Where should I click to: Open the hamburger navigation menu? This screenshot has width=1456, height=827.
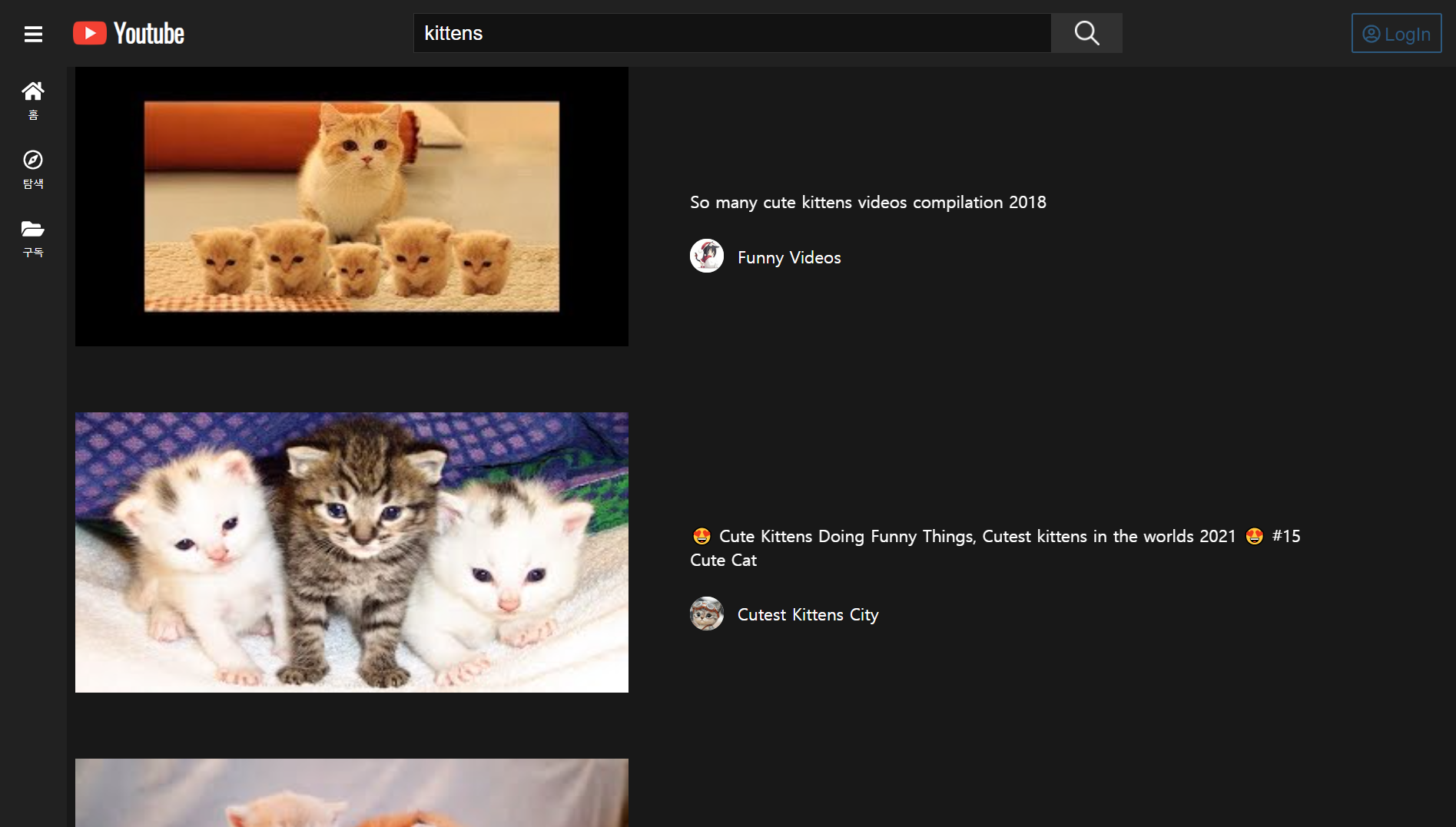click(x=33, y=33)
